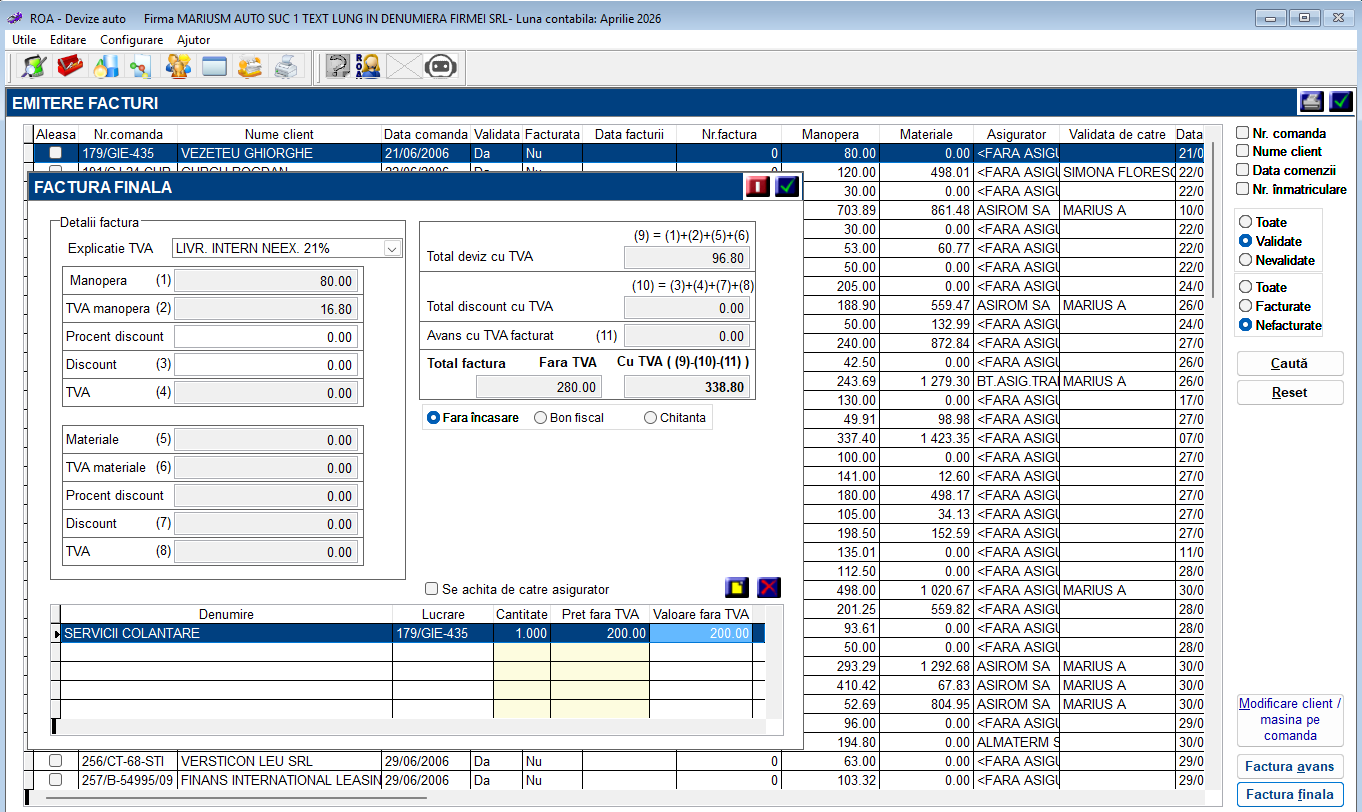Open the printer icon in the main toolbar
The image size is (1362, 812).
point(286,67)
